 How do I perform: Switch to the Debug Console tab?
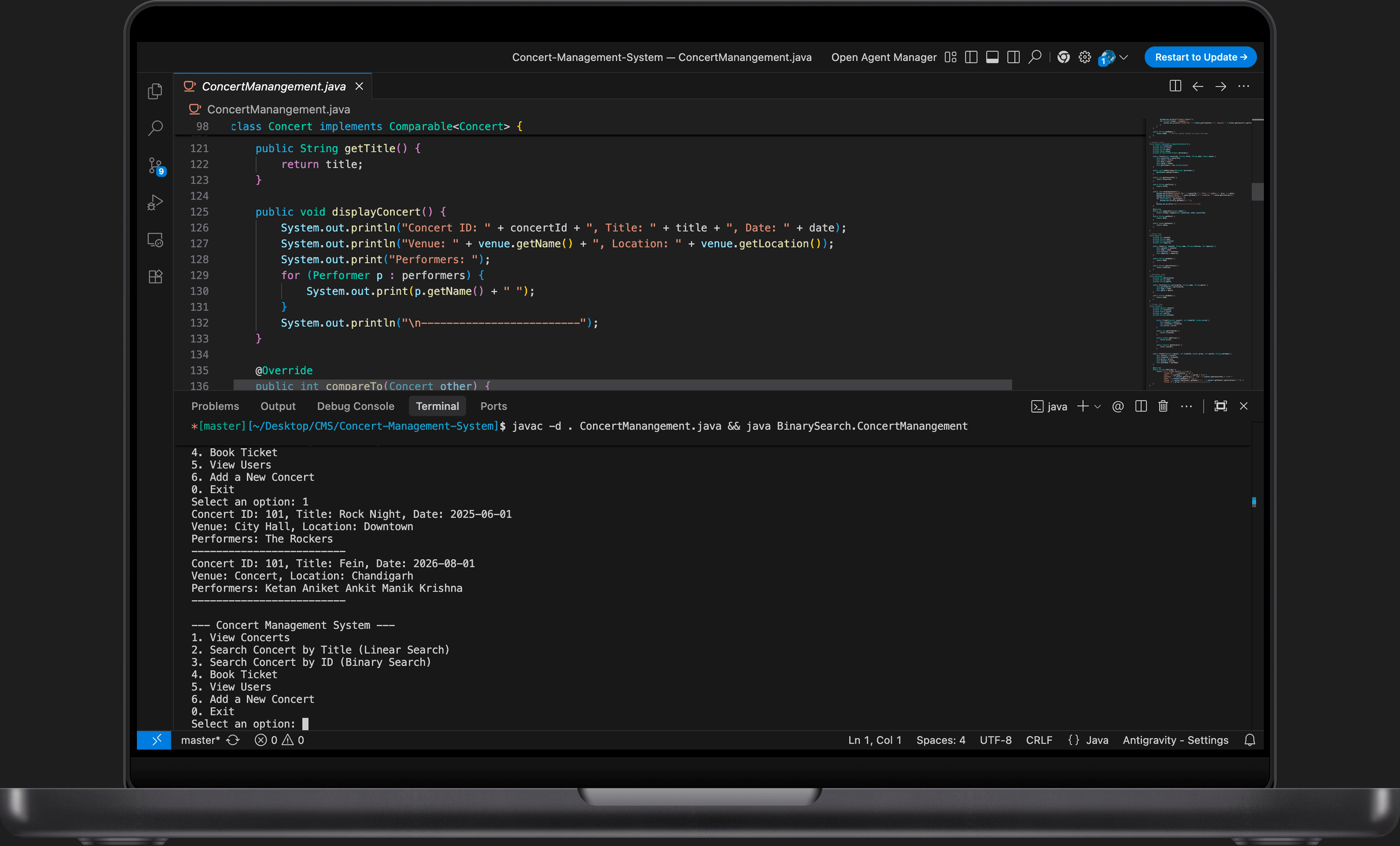355,406
